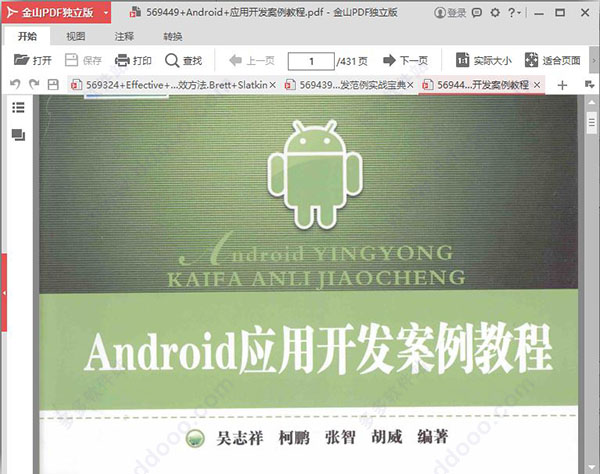Click 适合页面 fit page button
Viewport: 600px width, 474px height.
[552, 60]
